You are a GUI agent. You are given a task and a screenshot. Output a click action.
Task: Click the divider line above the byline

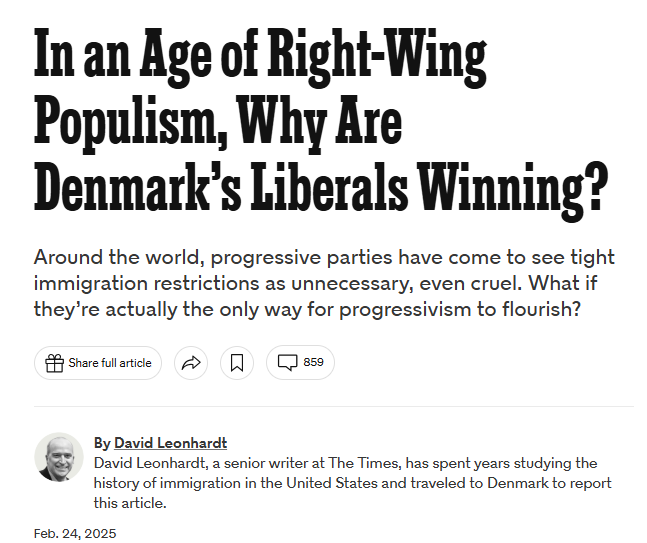click(333, 407)
